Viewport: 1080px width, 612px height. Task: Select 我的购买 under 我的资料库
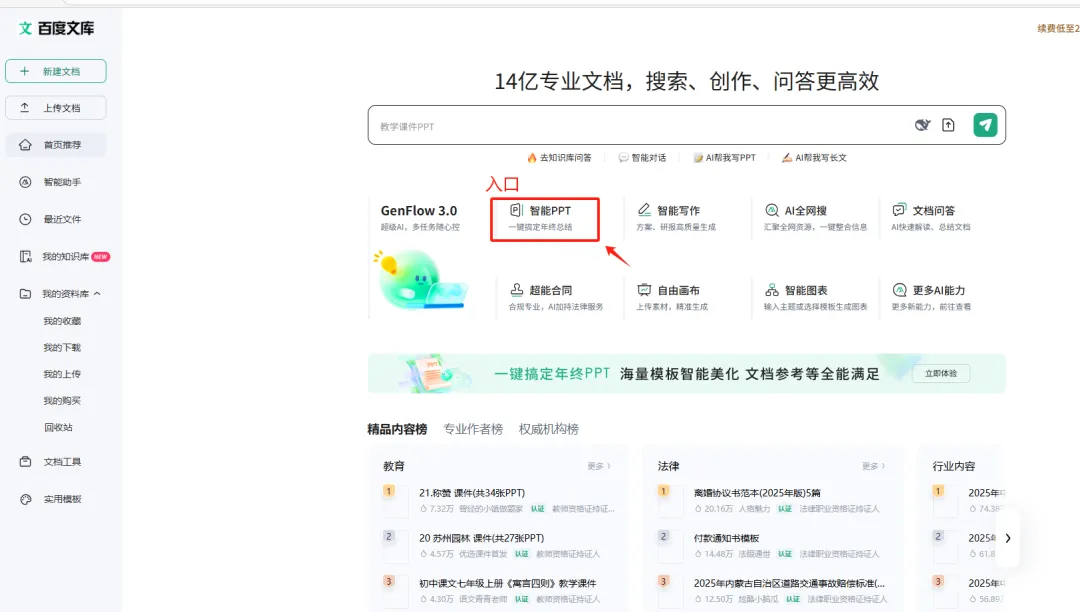[62, 401]
